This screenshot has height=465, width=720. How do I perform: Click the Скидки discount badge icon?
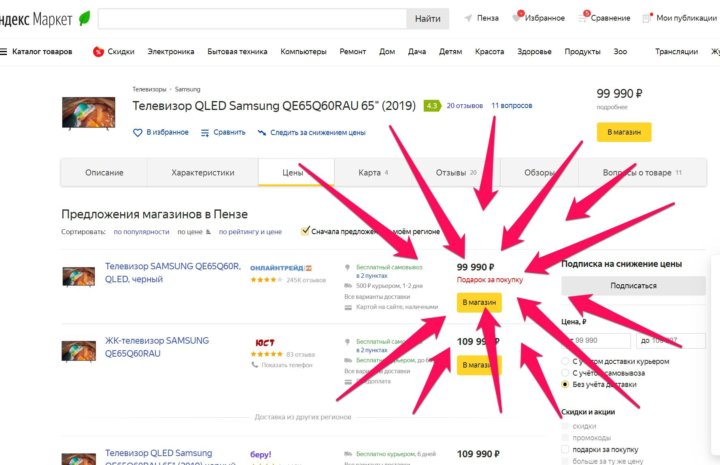pos(98,52)
